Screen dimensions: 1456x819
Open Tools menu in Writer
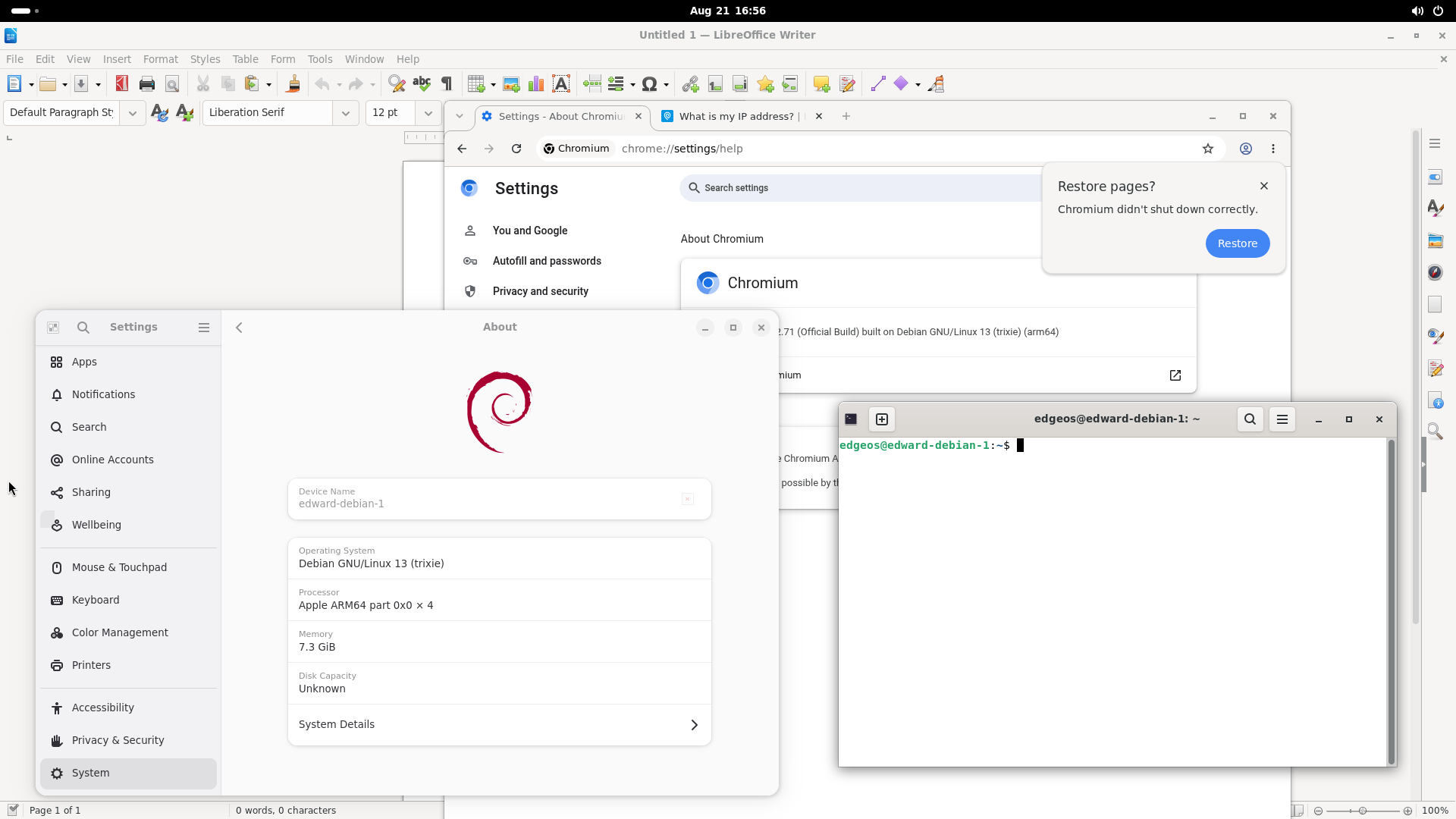tap(320, 59)
